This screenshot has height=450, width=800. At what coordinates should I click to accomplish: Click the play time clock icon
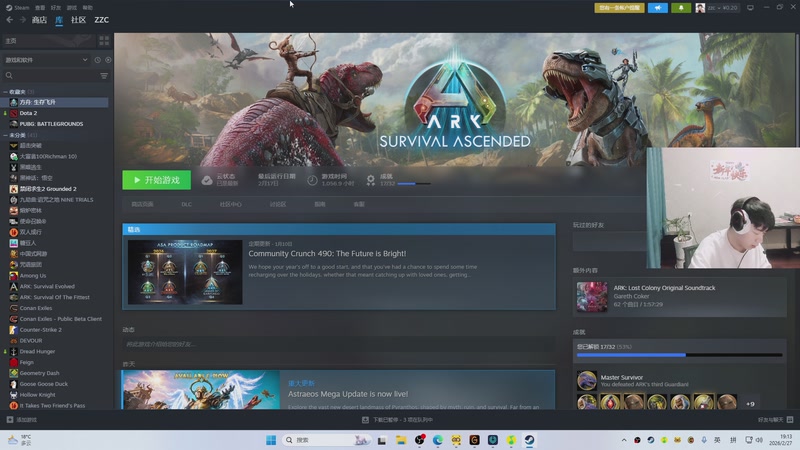point(312,180)
